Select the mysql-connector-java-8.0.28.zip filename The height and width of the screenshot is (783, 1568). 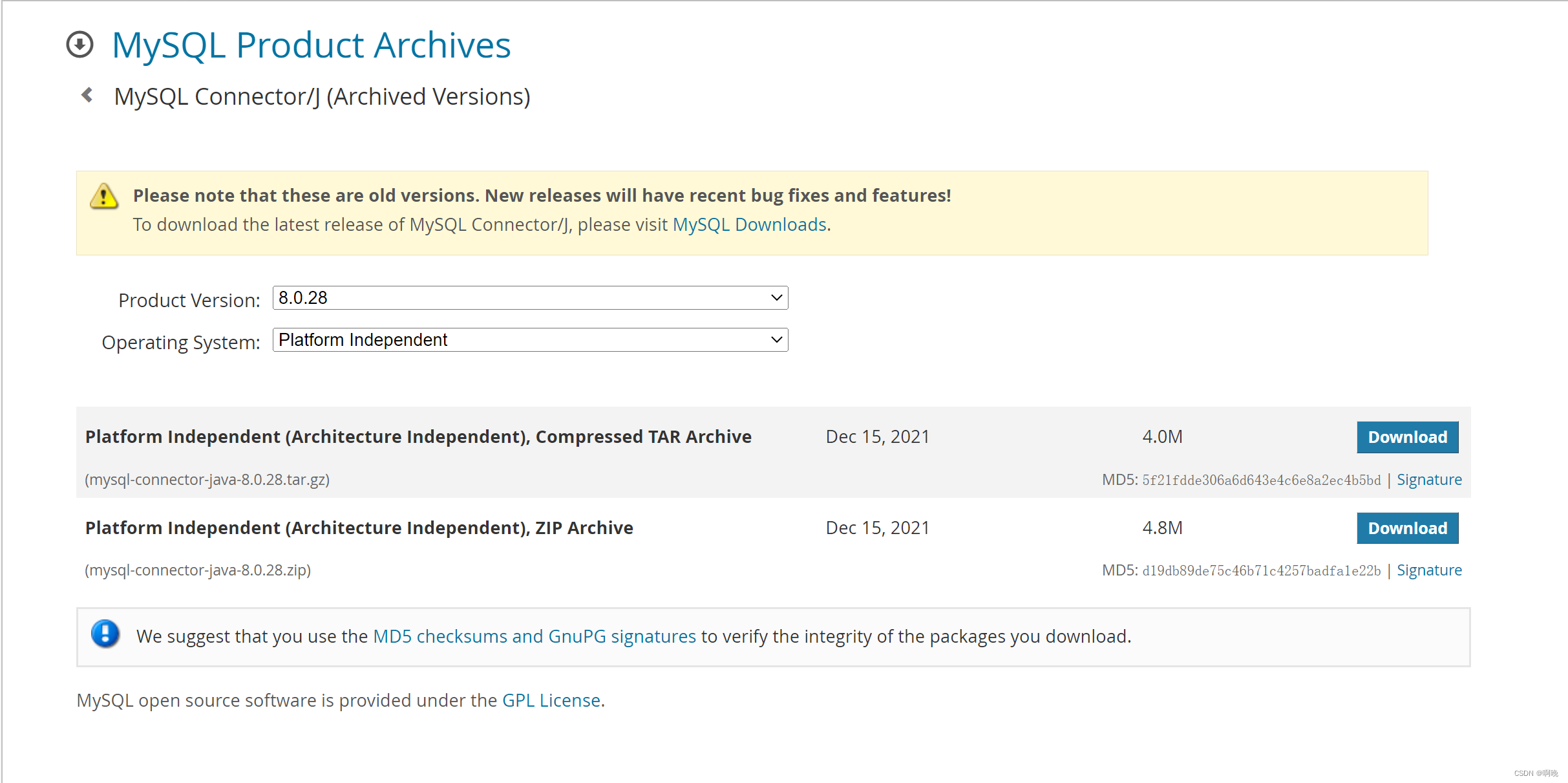click(x=198, y=570)
